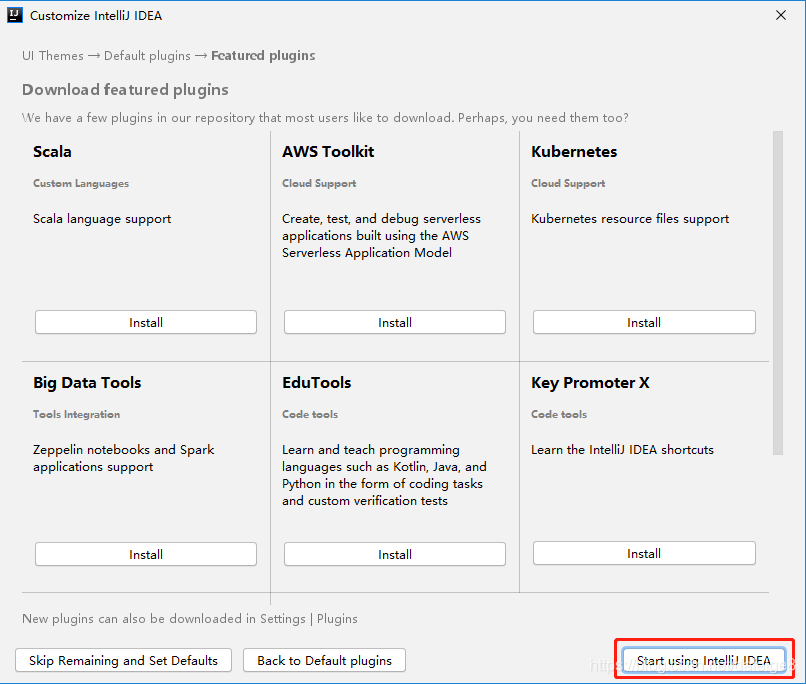Click Start using IntelliJ IDEA
806x684 pixels.
(x=703, y=660)
